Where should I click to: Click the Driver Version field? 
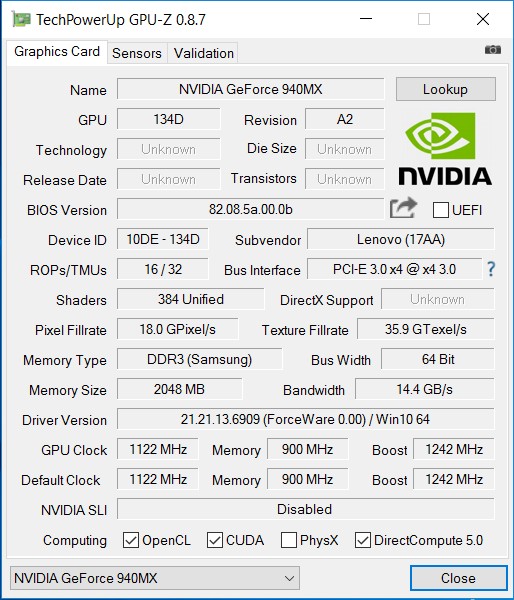pos(305,419)
